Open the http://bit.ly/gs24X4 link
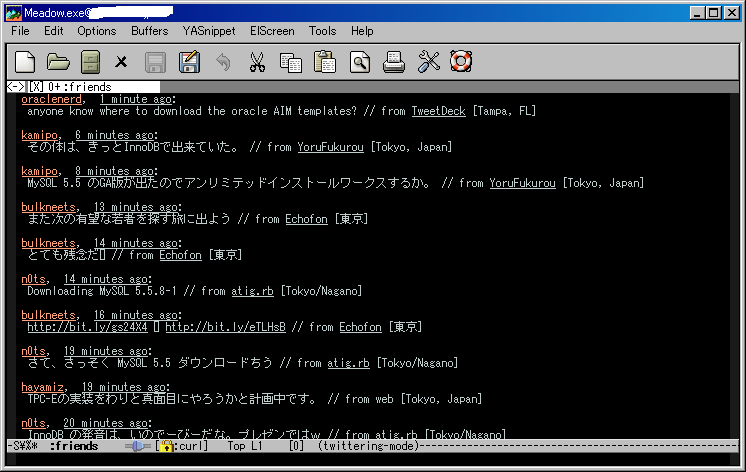The image size is (746, 472). [87, 327]
